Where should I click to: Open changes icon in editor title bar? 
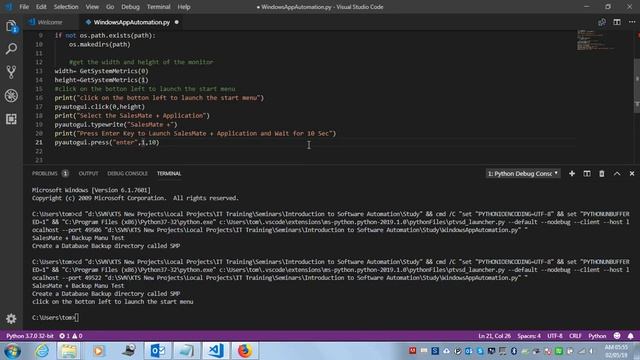pyautogui.click(x=602, y=22)
